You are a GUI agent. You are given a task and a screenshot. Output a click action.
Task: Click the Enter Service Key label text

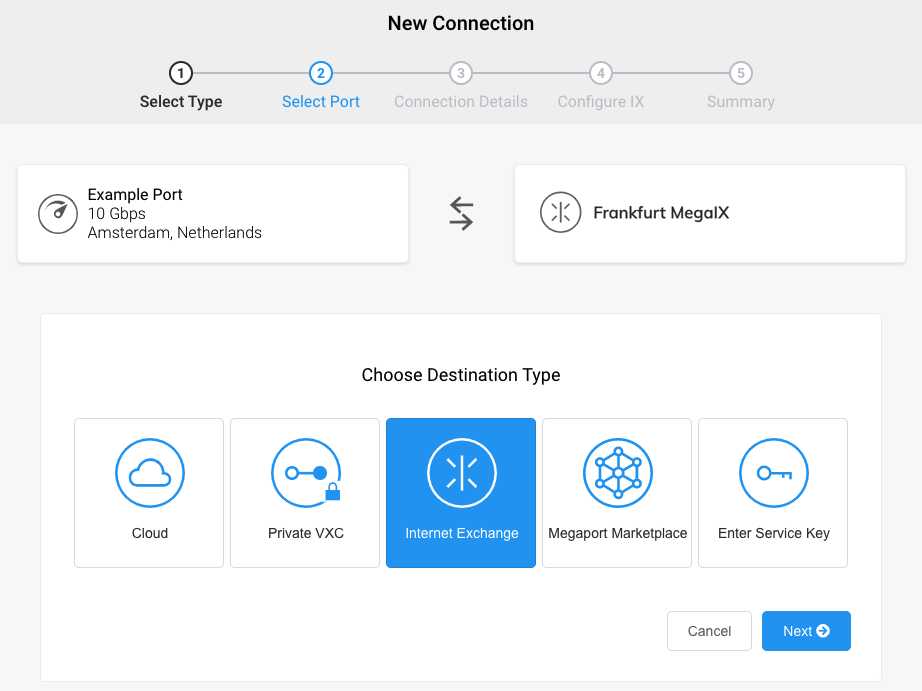point(774,533)
